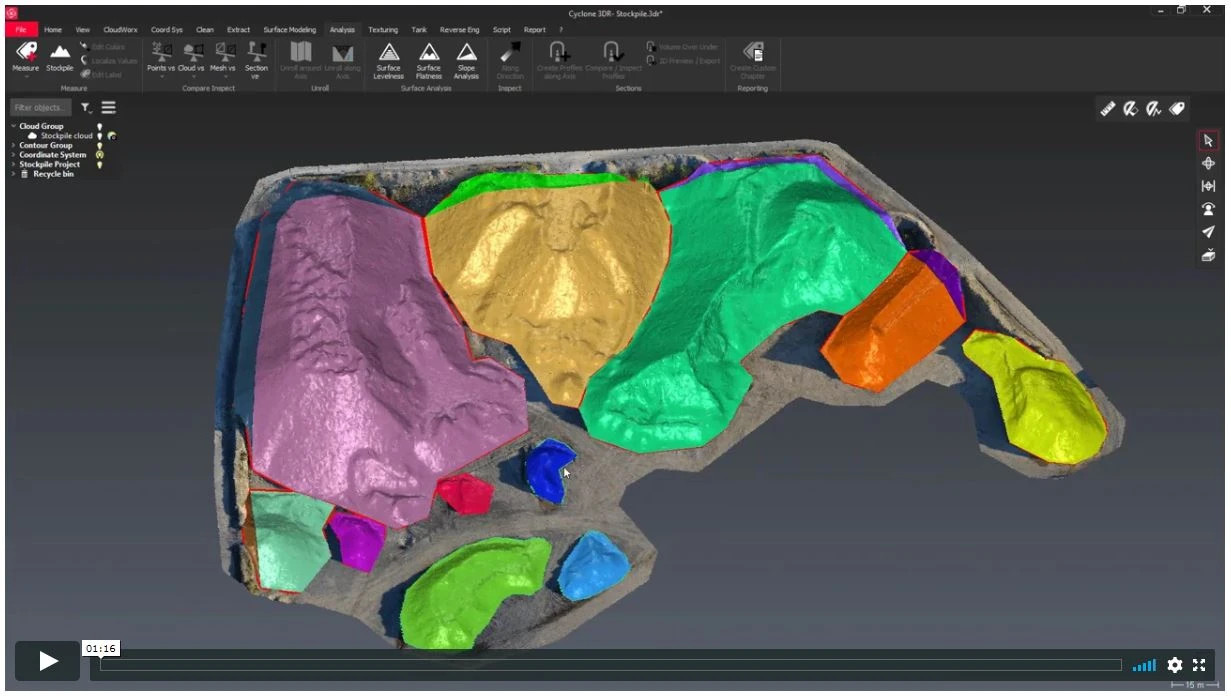Toggle visibility bulb of Stockpile cloud
The width and height of the screenshot is (1231, 696).
point(99,136)
